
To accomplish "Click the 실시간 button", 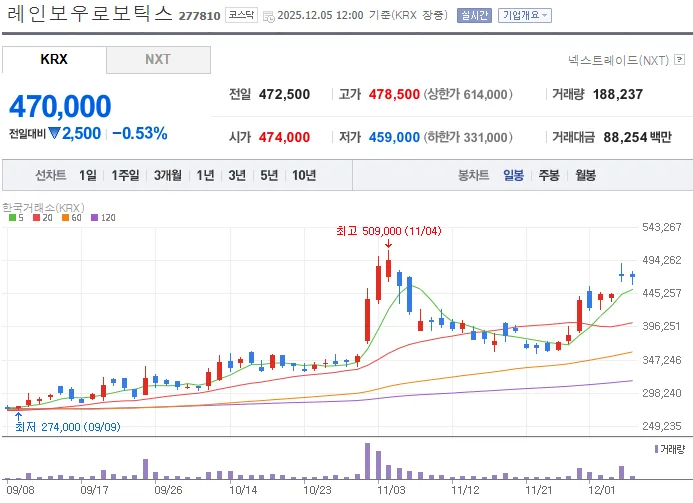I will coord(474,15).
